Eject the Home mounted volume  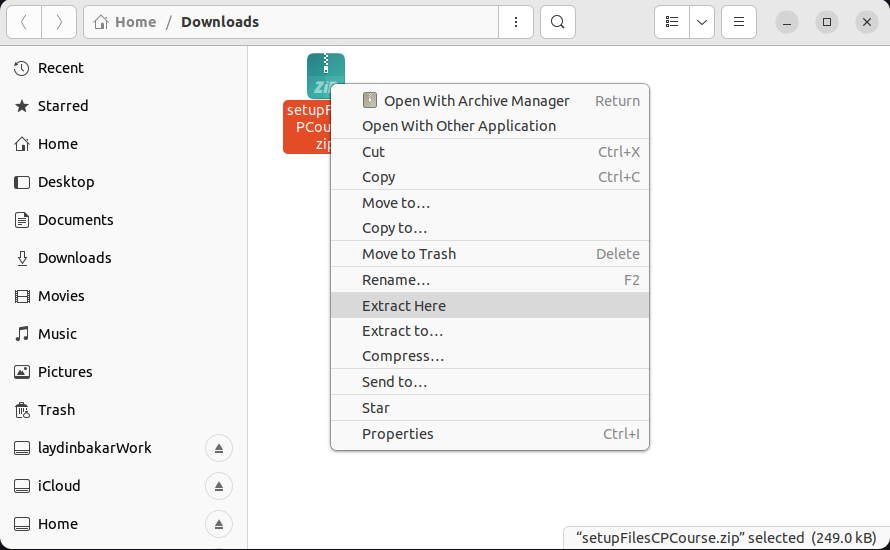click(218, 524)
